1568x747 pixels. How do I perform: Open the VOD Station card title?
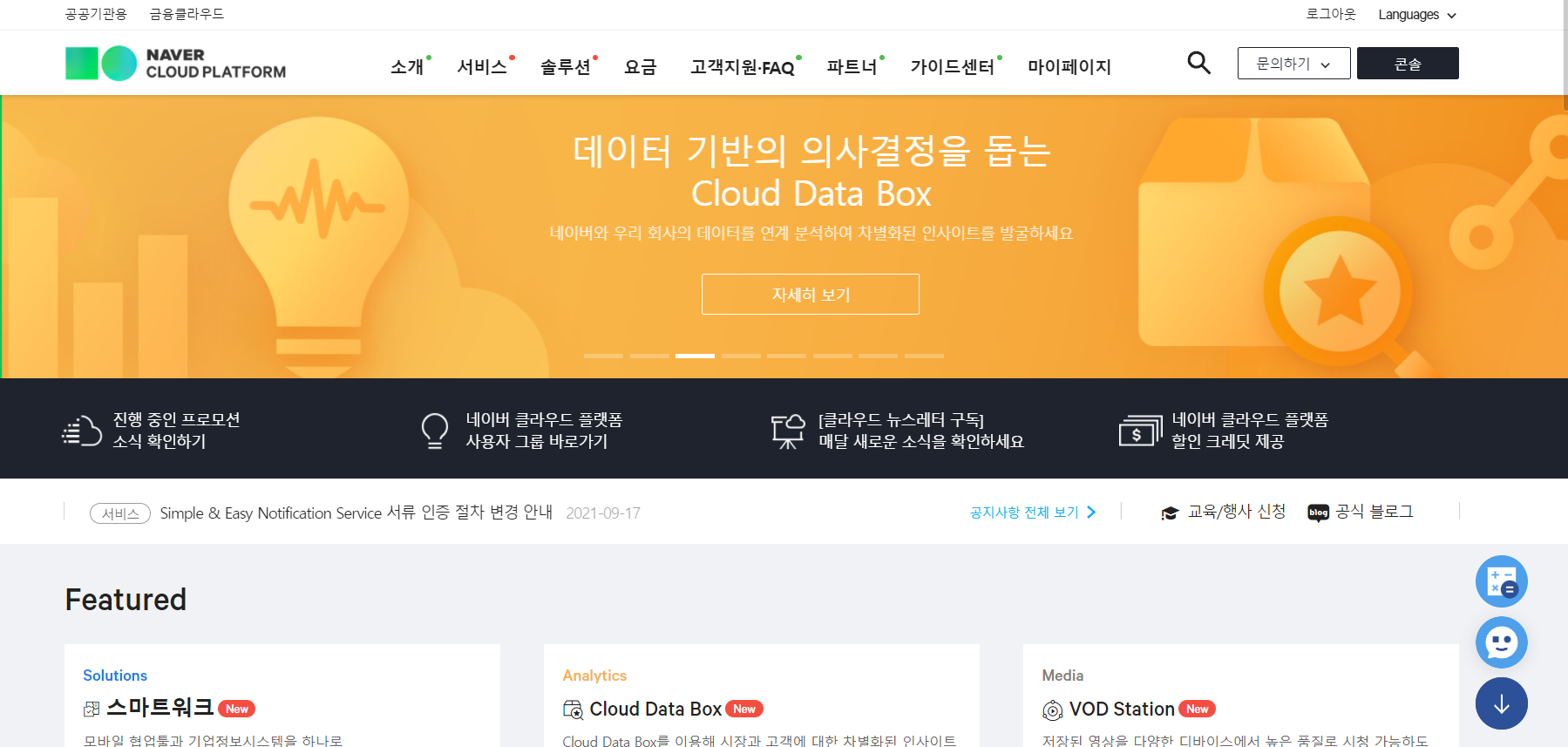click(x=1122, y=709)
